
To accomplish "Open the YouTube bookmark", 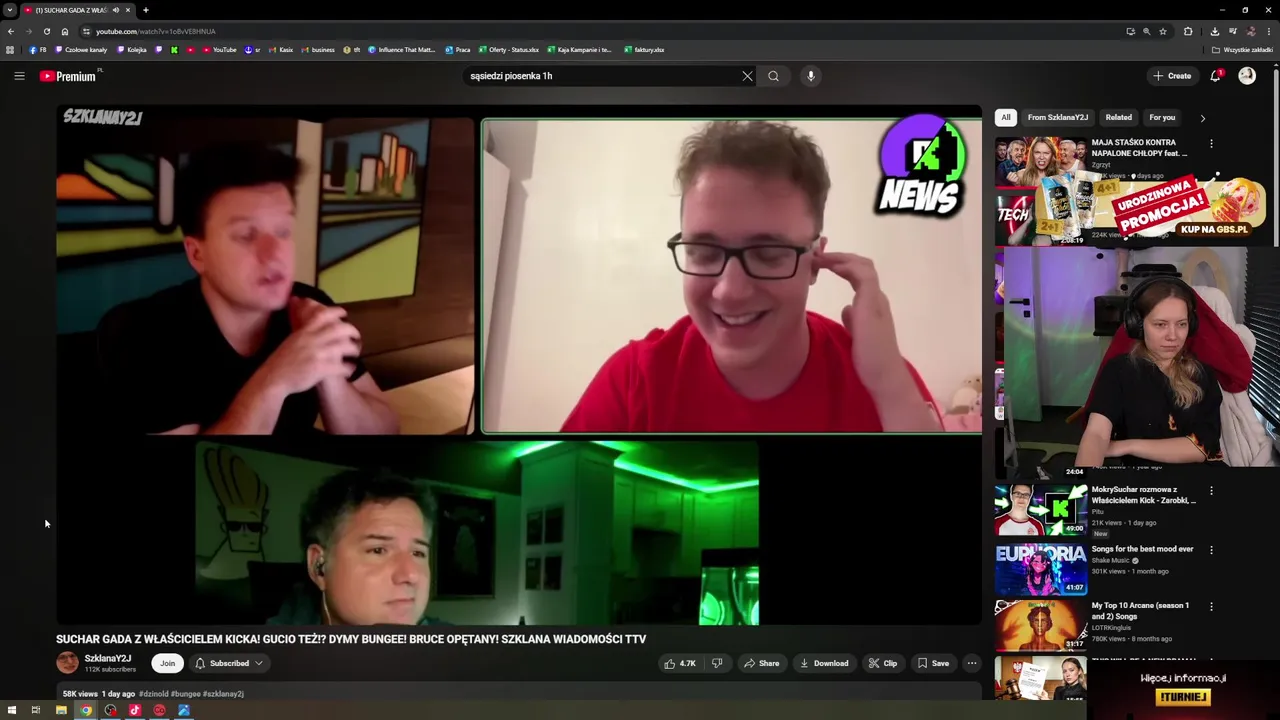I will tap(219, 49).
